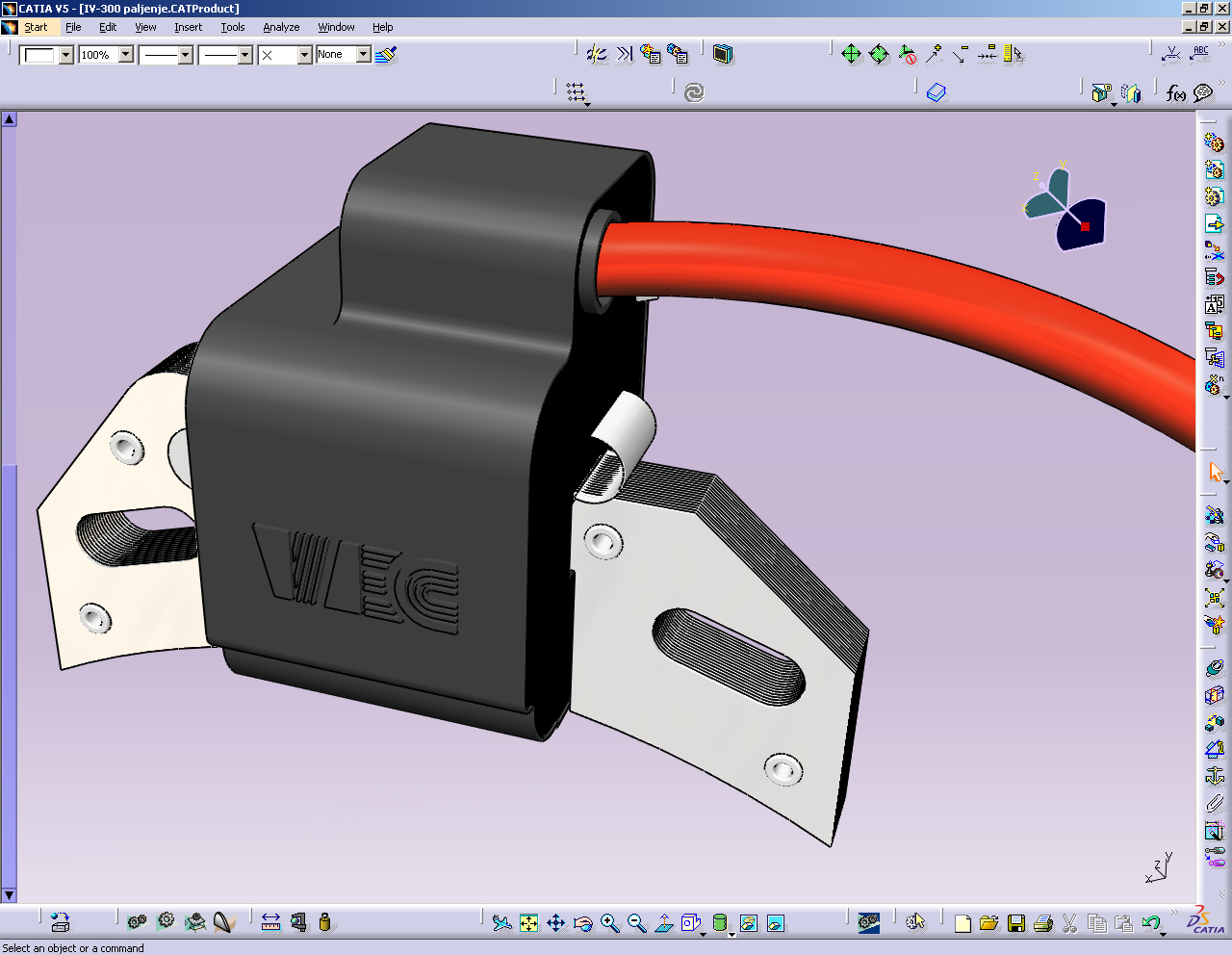Click the Formula f(x) icon
The height and width of the screenshot is (955, 1232).
coord(1175,93)
